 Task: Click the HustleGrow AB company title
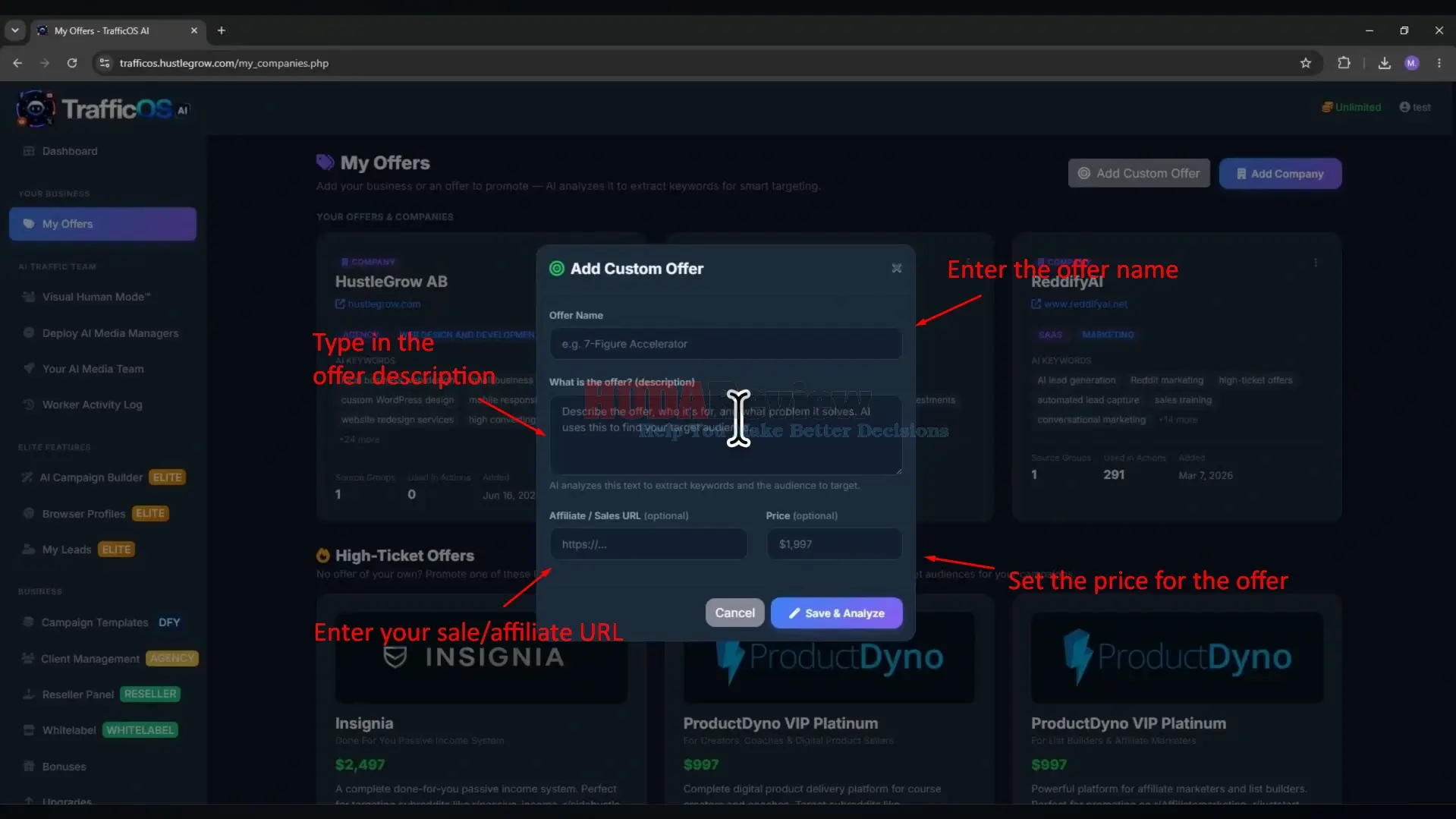coord(391,282)
